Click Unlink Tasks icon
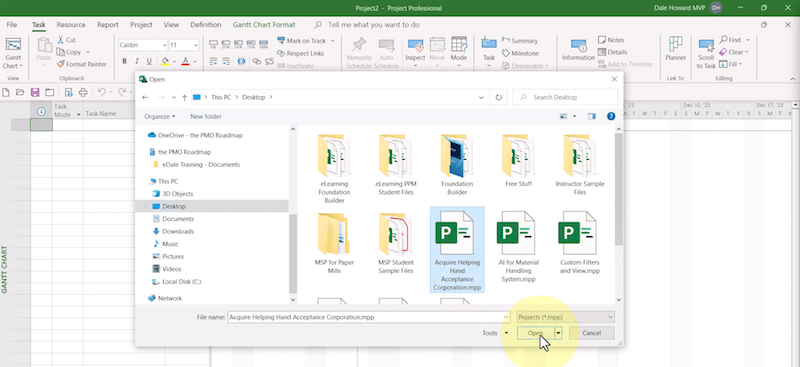This screenshot has width=800, height=367. (x=269, y=61)
